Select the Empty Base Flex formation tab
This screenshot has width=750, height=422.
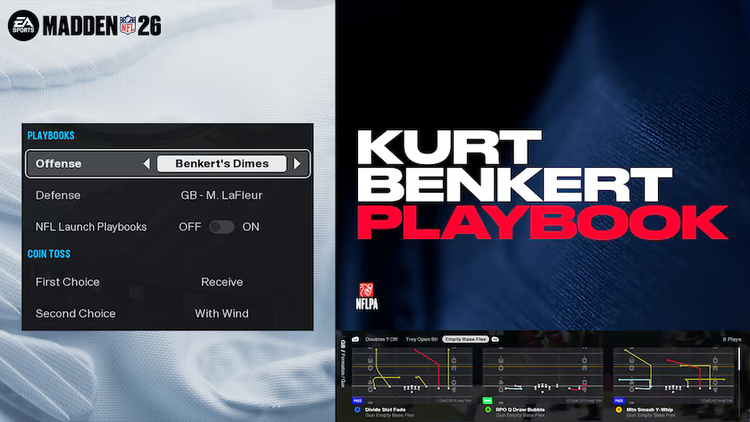[465, 339]
